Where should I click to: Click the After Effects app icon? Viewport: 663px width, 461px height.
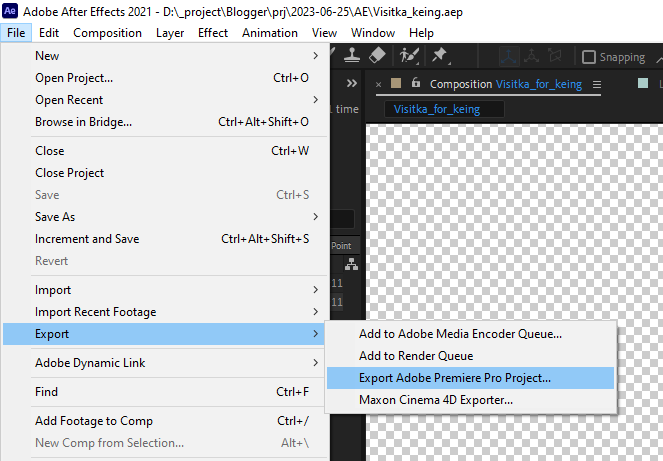(10, 11)
